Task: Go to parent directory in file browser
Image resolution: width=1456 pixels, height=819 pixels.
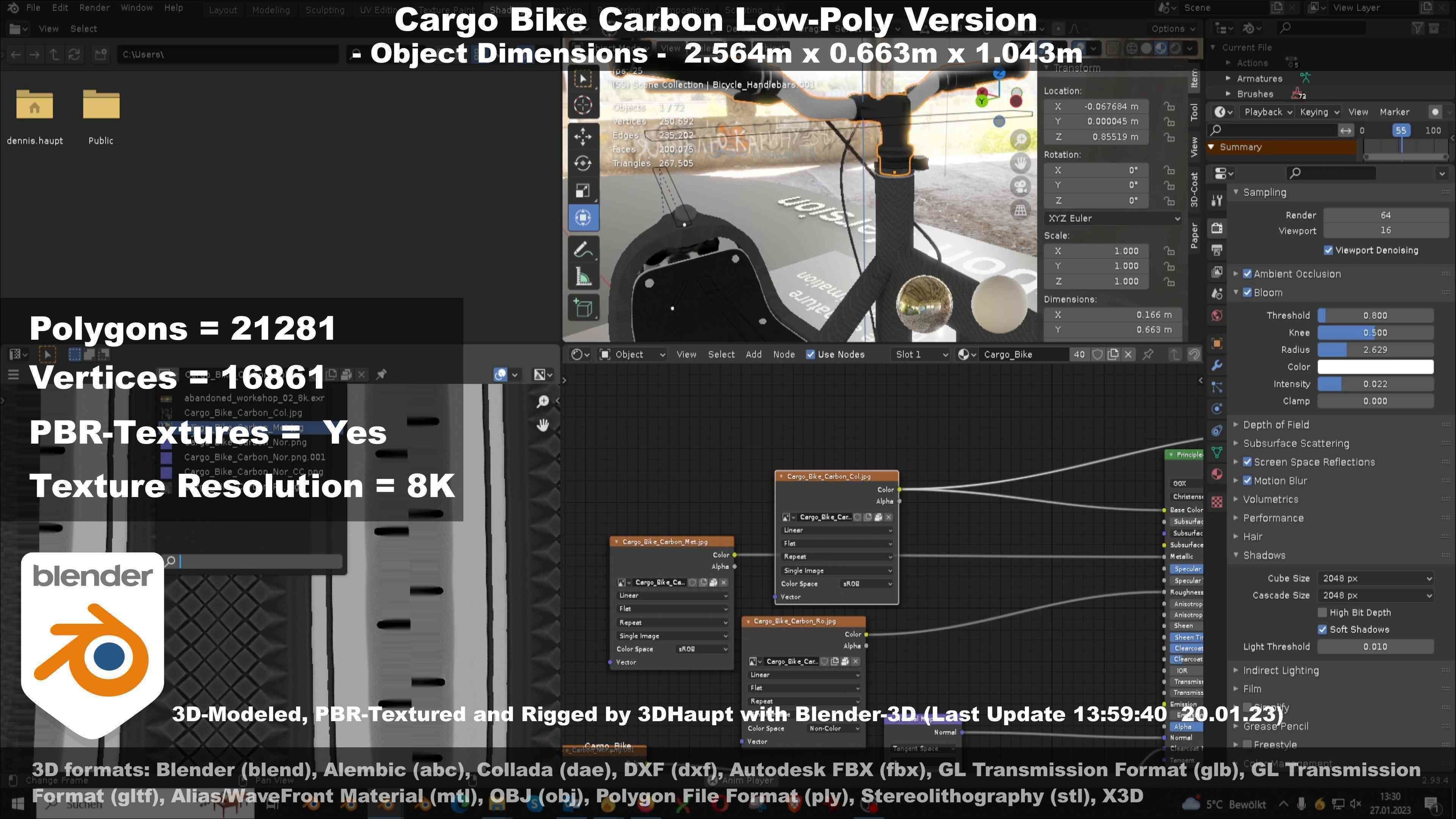Action: pos(54,54)
